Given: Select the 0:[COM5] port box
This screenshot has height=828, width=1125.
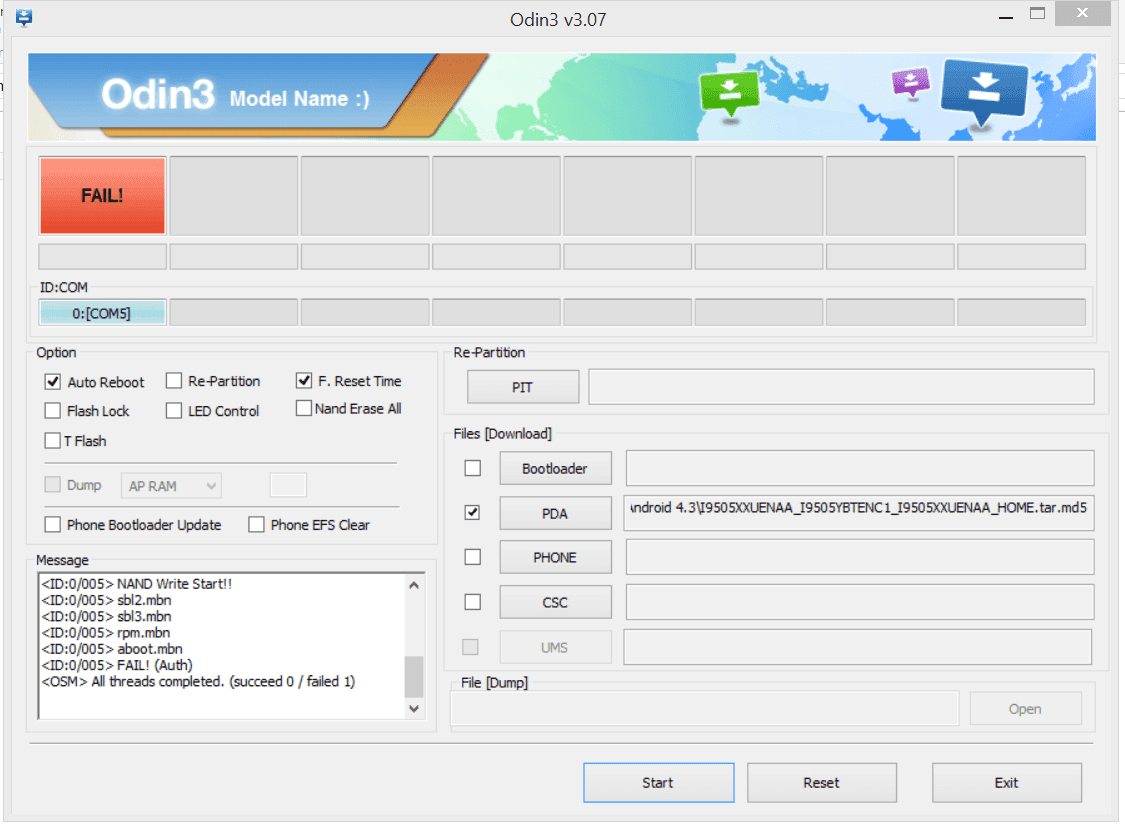Looking at the screenshot, I should pos(102,313).
